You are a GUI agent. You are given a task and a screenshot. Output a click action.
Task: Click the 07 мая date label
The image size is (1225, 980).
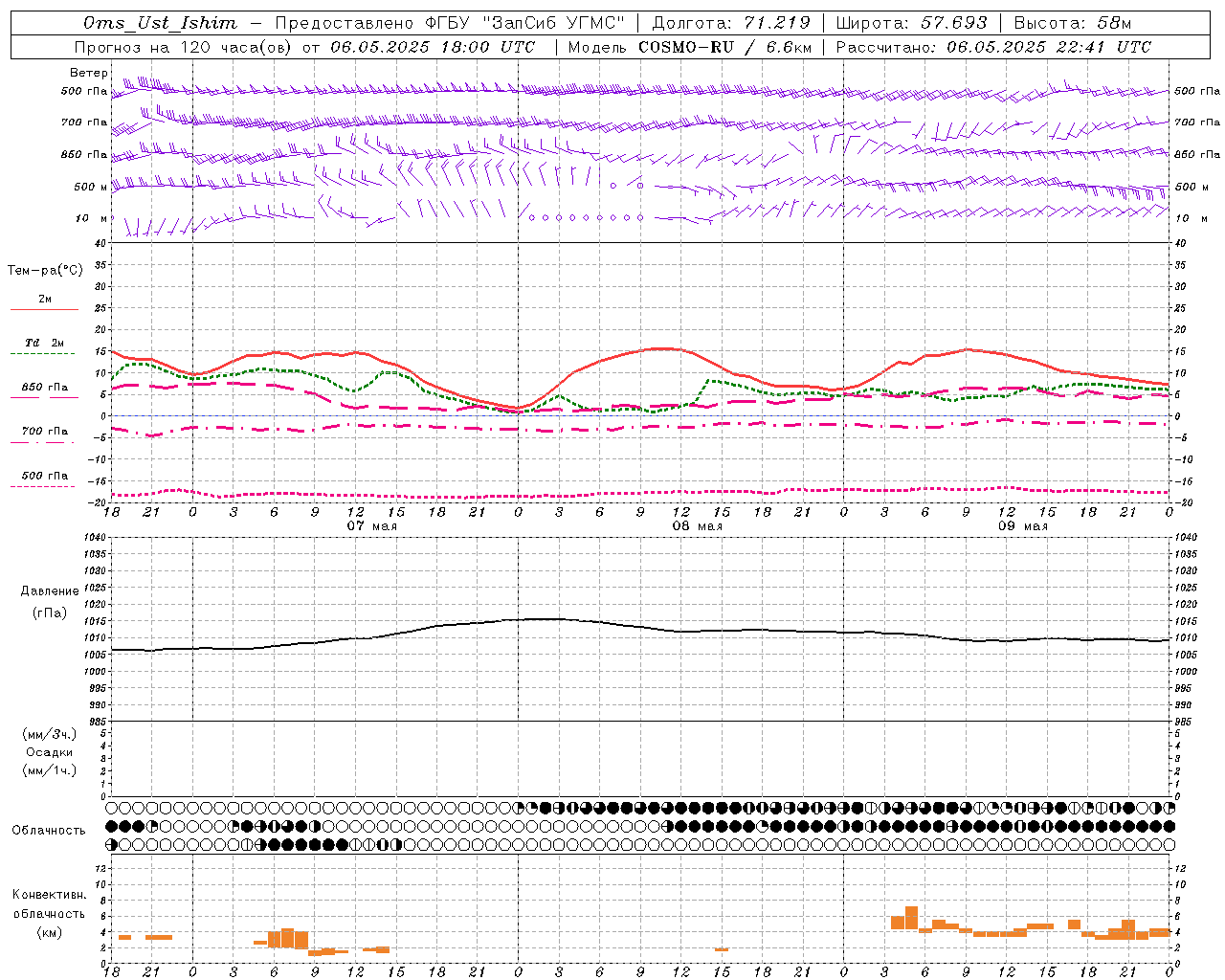(x=371, y=526)
